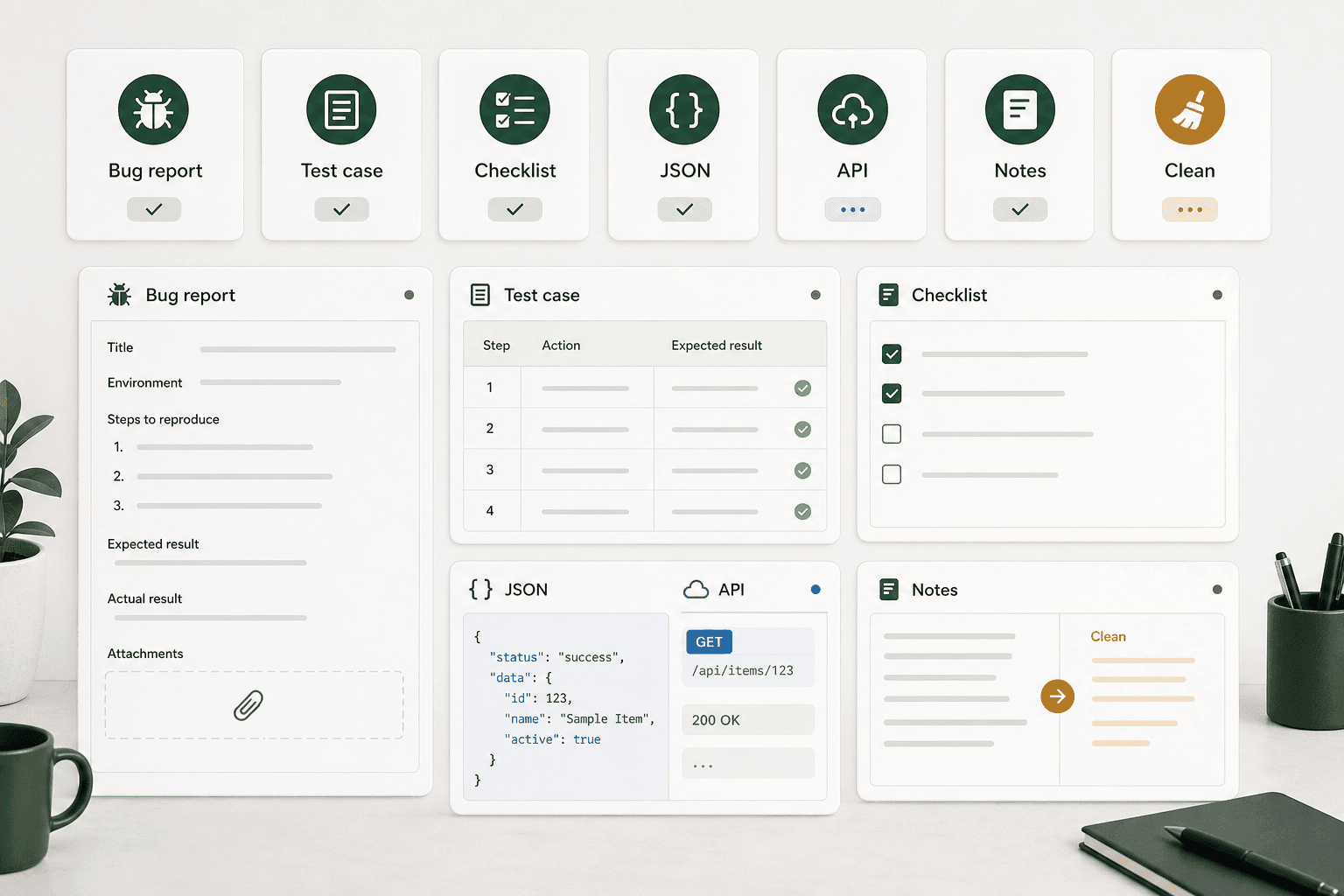Click Actual result label in Bug report

[144, 598]
